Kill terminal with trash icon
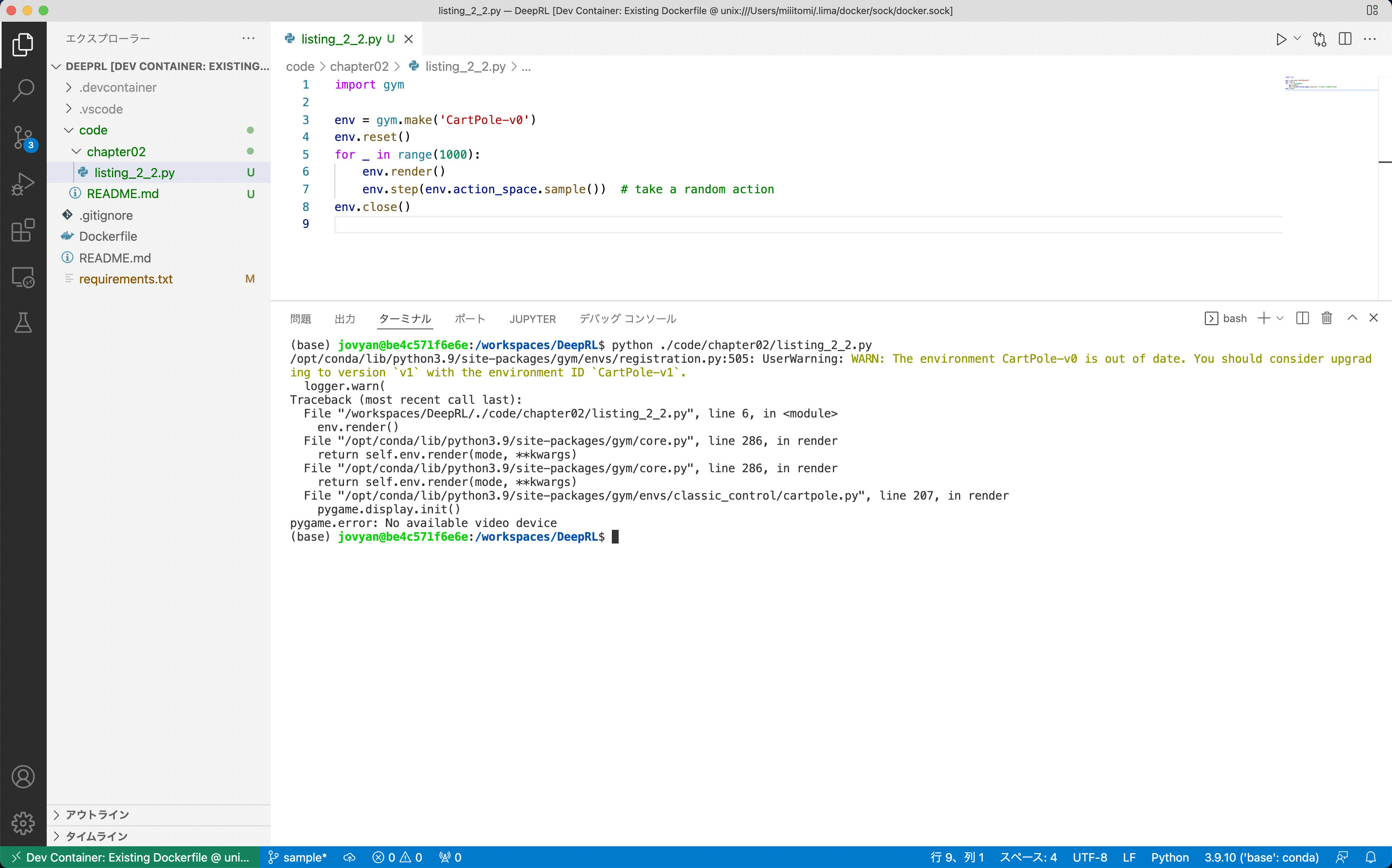The height and width of the screenshot is (868, 1392). (1326, 318)
